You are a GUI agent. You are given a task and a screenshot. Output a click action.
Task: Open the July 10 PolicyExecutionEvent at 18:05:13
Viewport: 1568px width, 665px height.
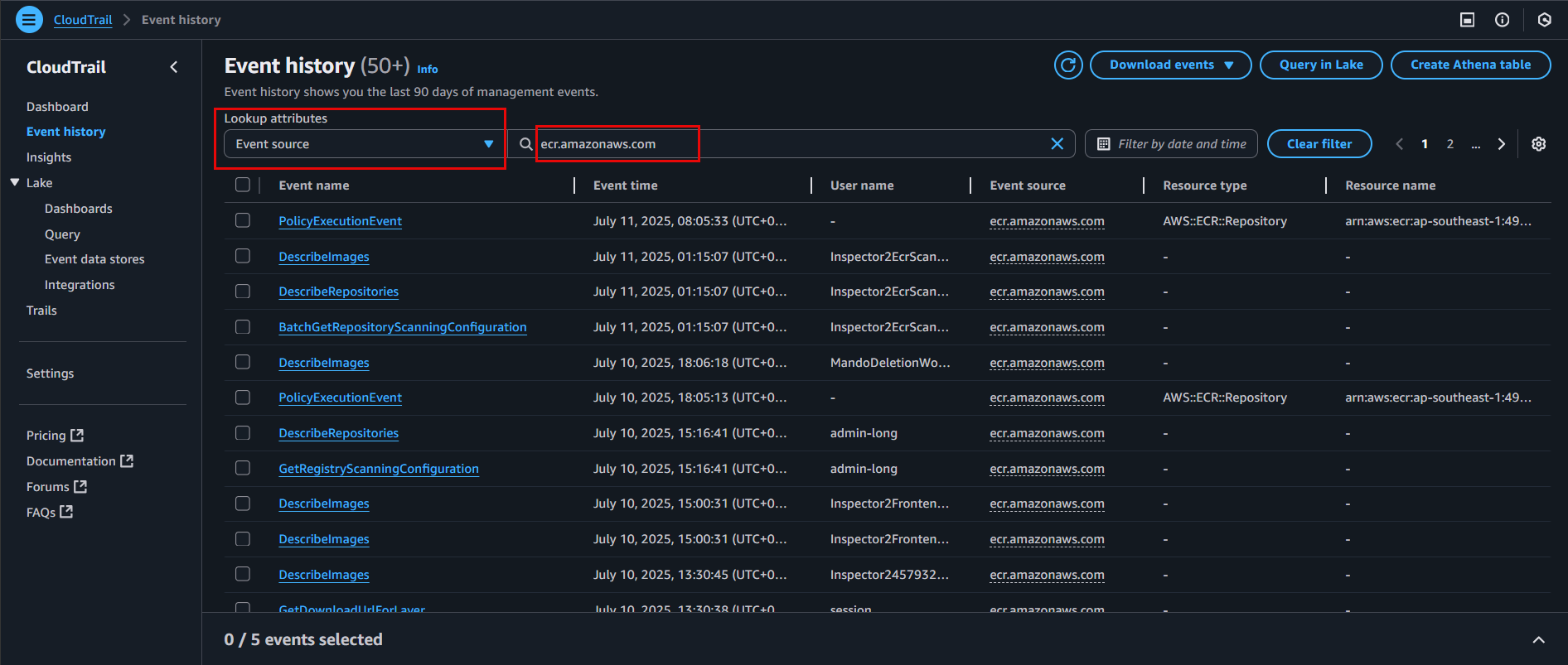[340, 398]
